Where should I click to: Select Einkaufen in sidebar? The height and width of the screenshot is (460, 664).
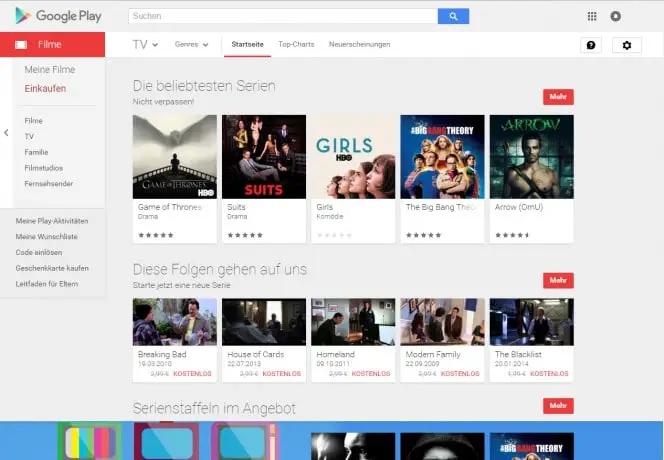(45, 89)
